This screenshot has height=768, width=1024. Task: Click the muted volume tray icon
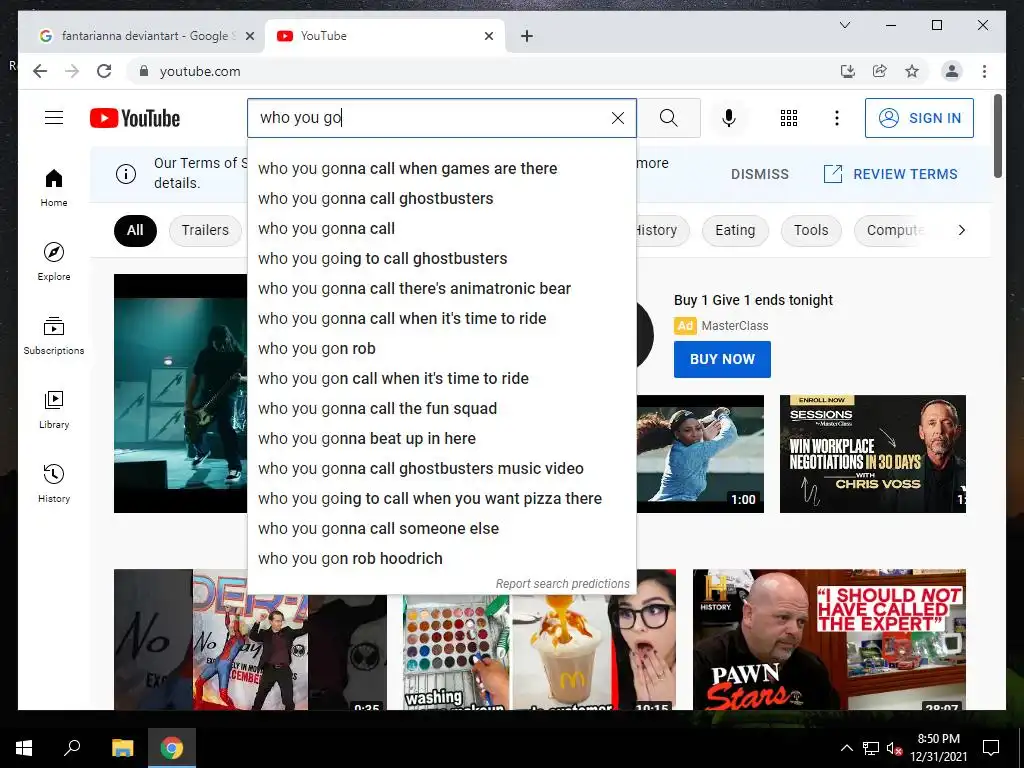click(x=894, y=748)
